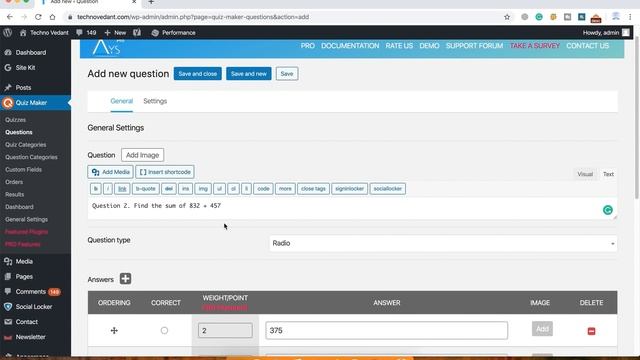The image size is (640, 360).
Task: Click TAKE A SURVEY link
Action: [x=535, y=46]
